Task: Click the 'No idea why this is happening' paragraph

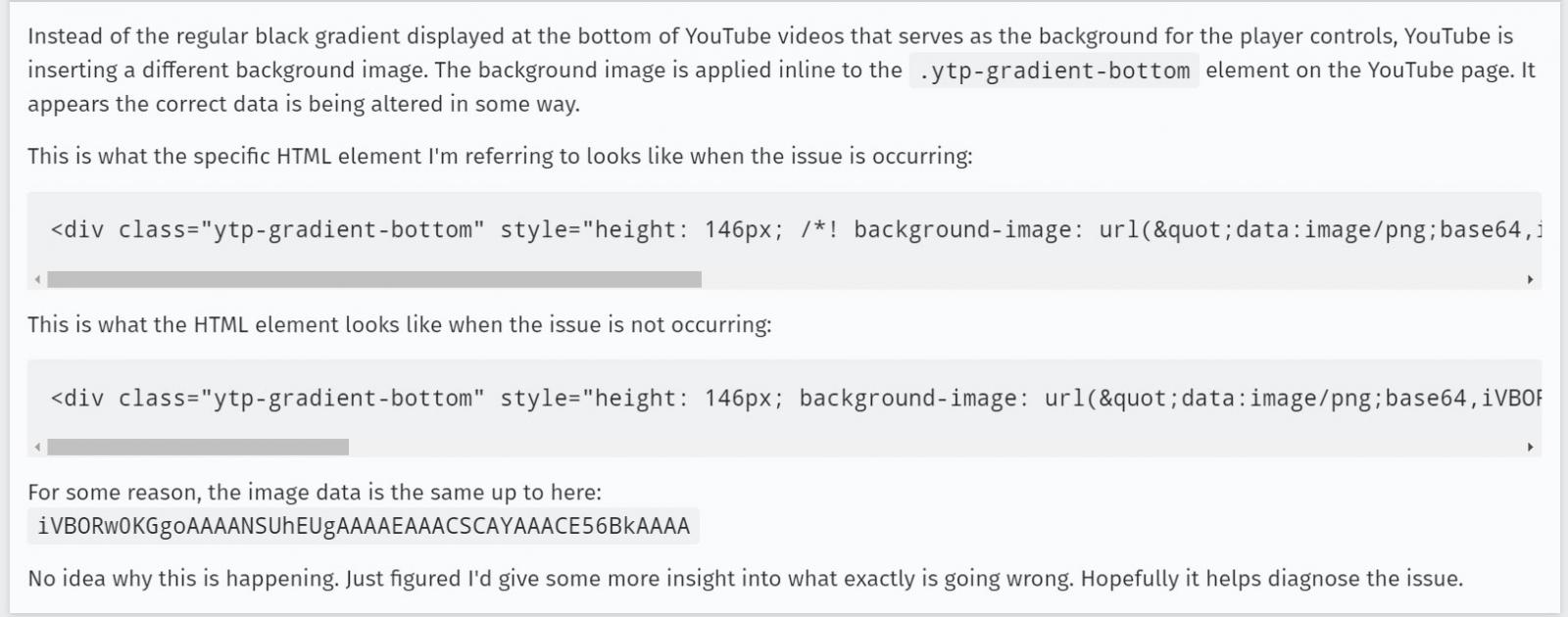Action: [745, 579]
